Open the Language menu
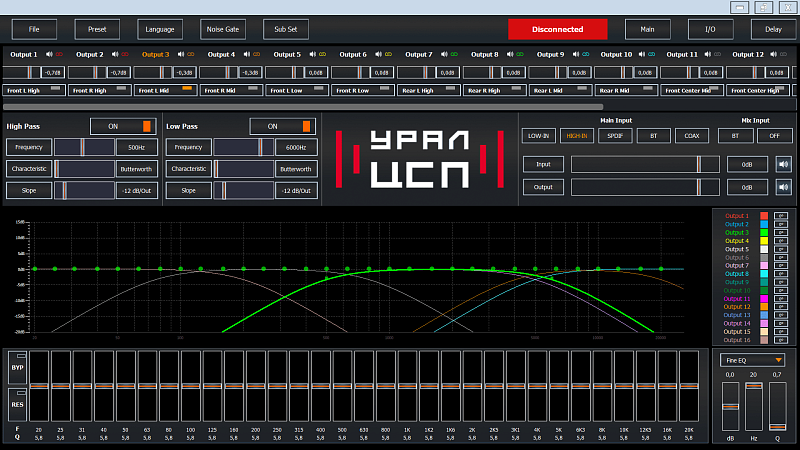Image resolution: width=800 pixels, height=450 pixels. pos(160,29)
